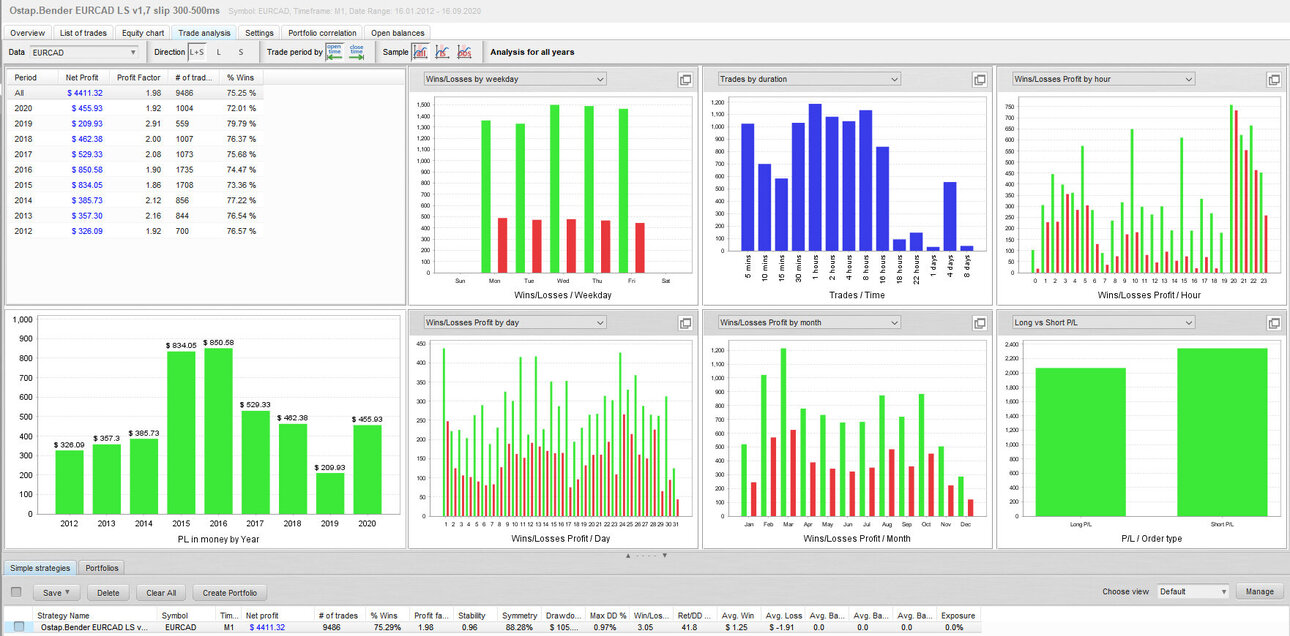The width and height of the screenshot is (1290, 636).
Task: Set trade period by open time
Action: click(x=334, y=52)
